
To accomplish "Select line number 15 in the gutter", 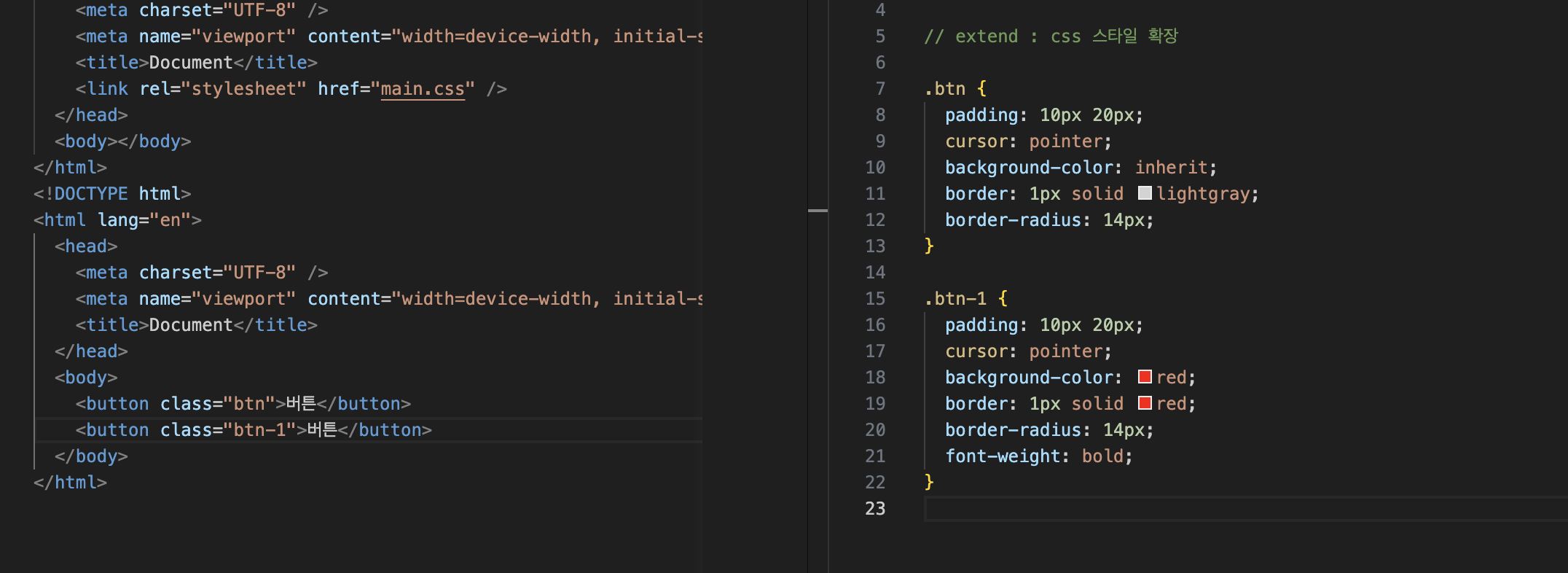I will coord(875,299).
